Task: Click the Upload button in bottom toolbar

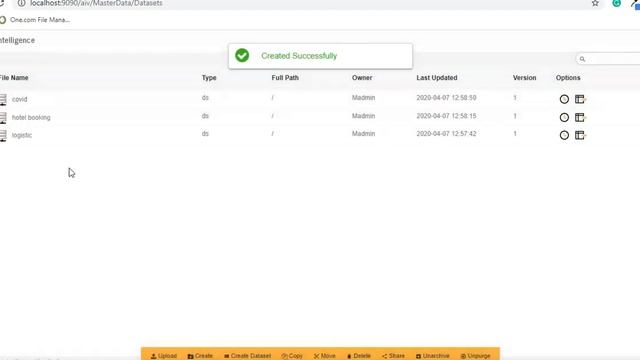Action: (164, 356)
